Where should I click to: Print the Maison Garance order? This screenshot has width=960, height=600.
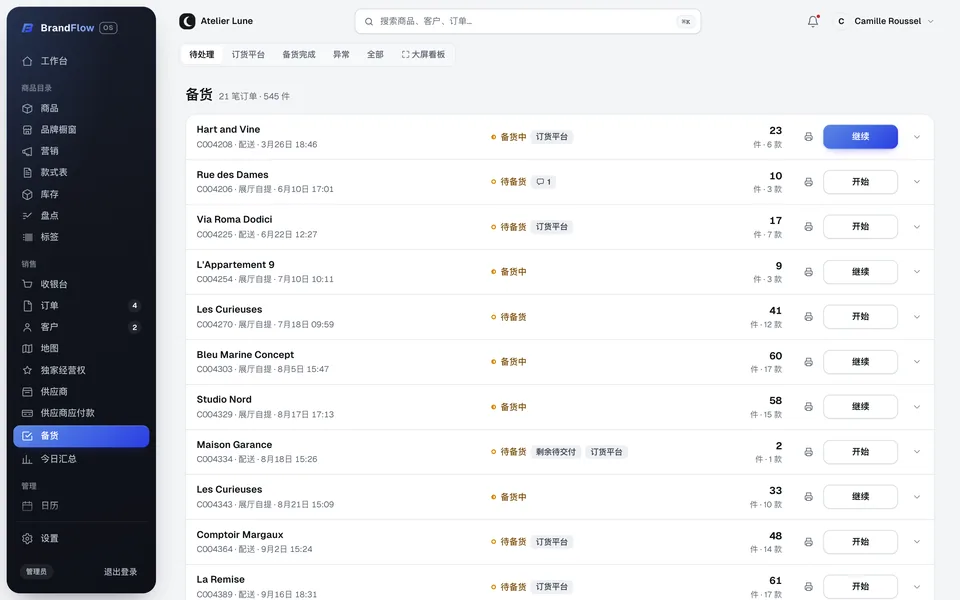point(808,452)
